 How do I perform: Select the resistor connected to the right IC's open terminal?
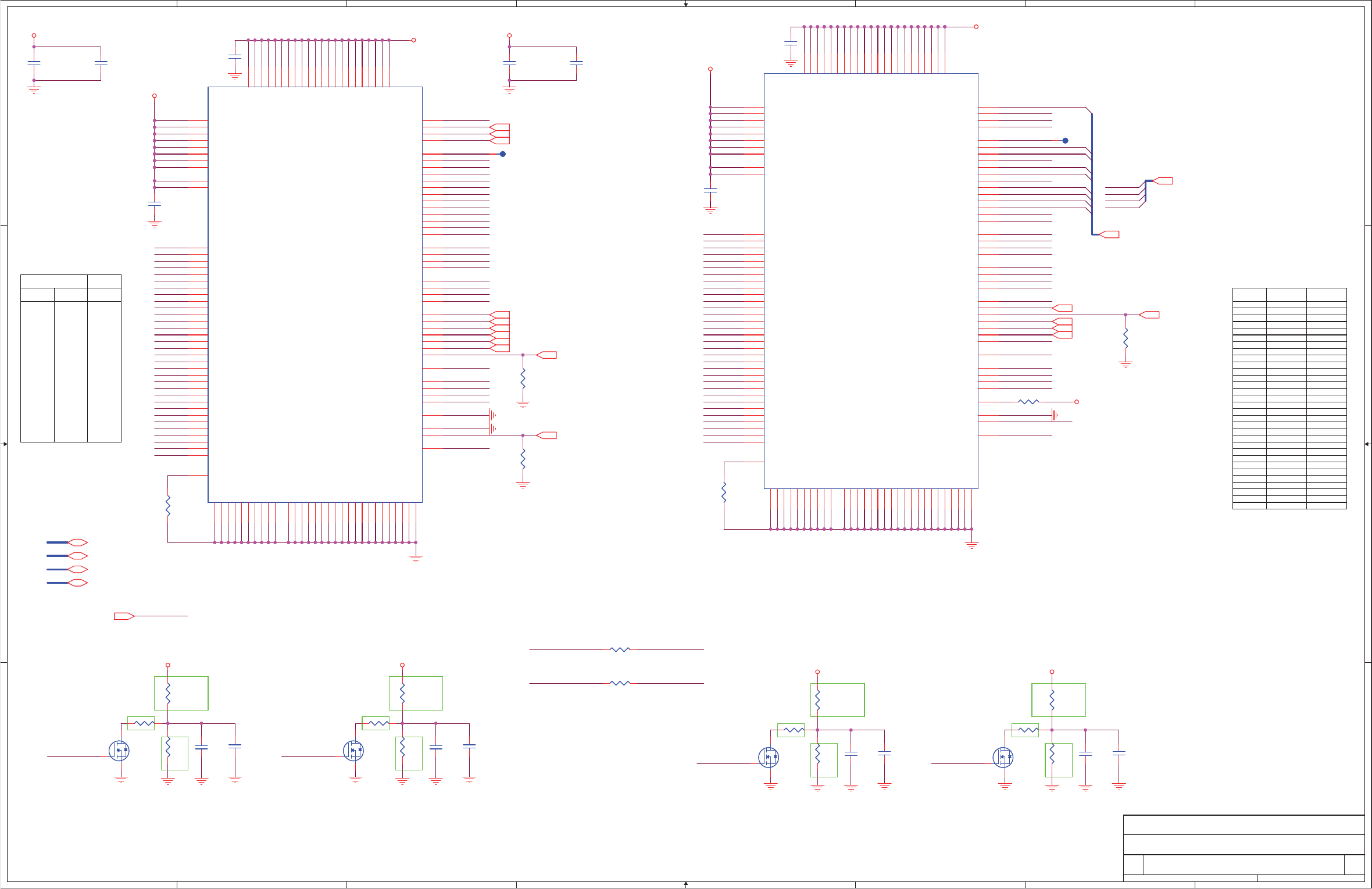point(1028,402)
